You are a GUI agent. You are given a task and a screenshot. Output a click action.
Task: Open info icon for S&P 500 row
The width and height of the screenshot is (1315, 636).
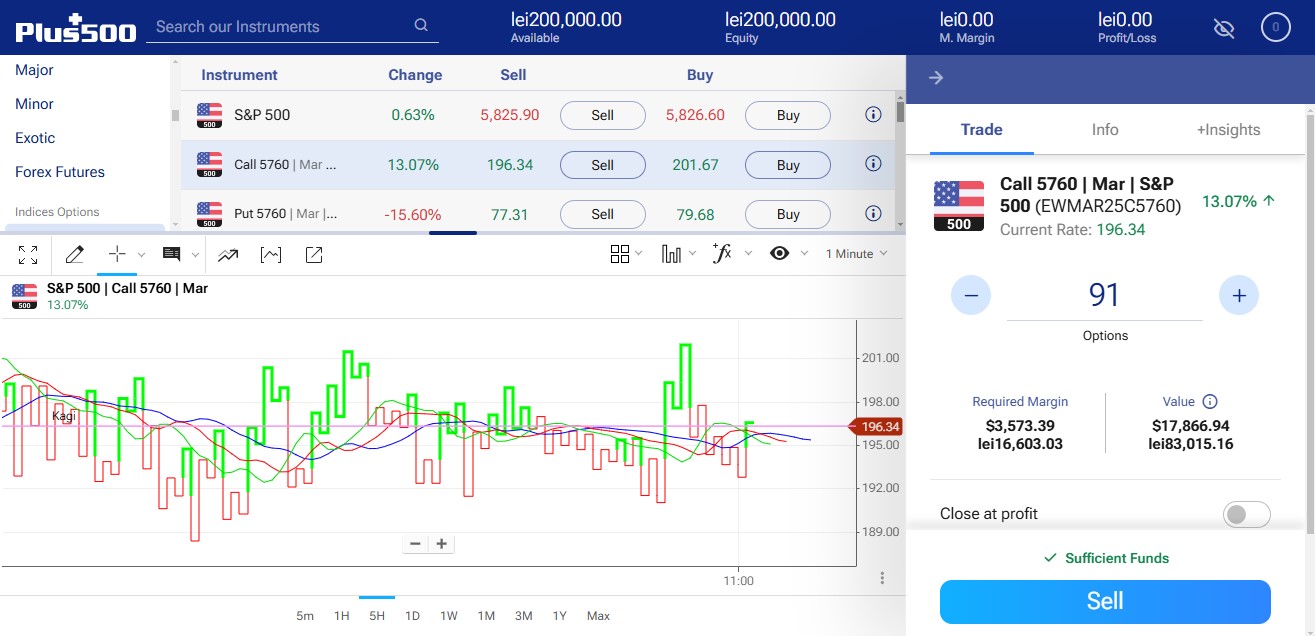tap(873, 115)
